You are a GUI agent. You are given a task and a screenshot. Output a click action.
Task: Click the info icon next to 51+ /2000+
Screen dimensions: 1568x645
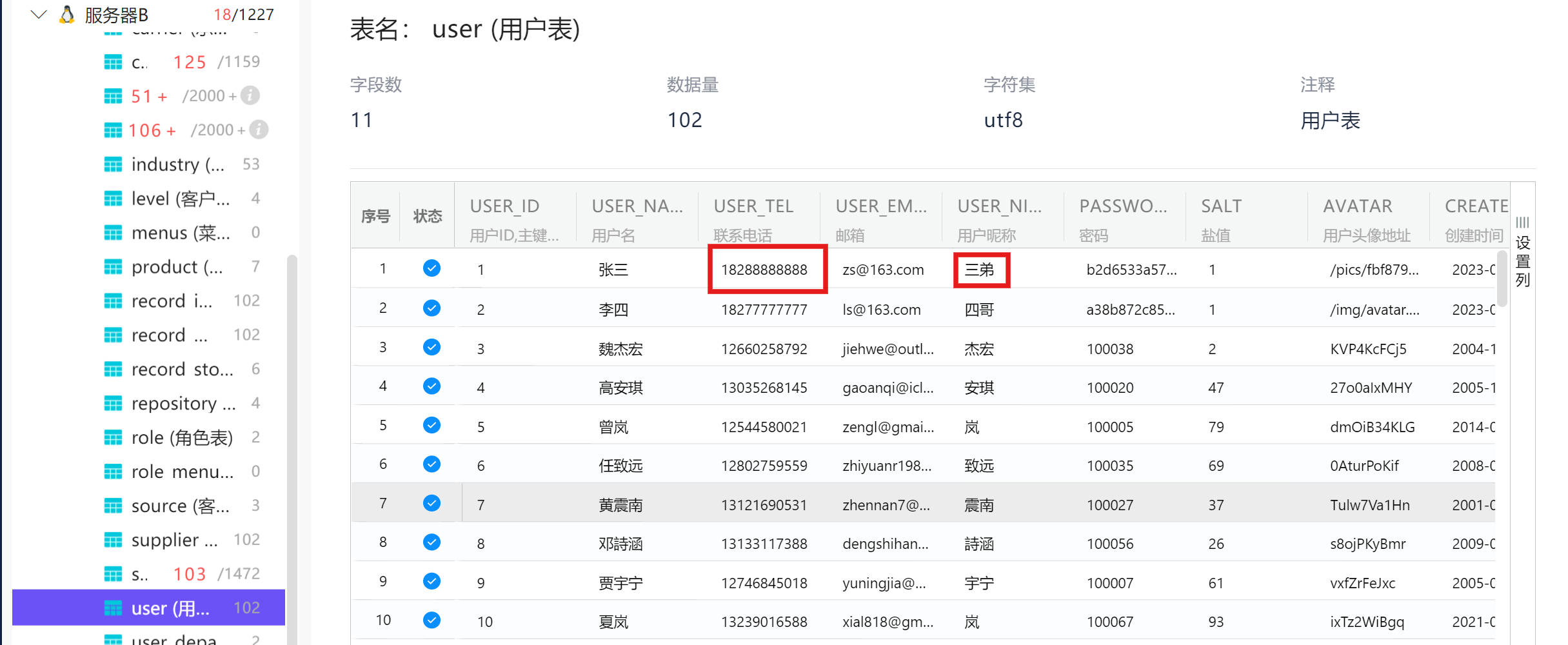coord(250,95)
